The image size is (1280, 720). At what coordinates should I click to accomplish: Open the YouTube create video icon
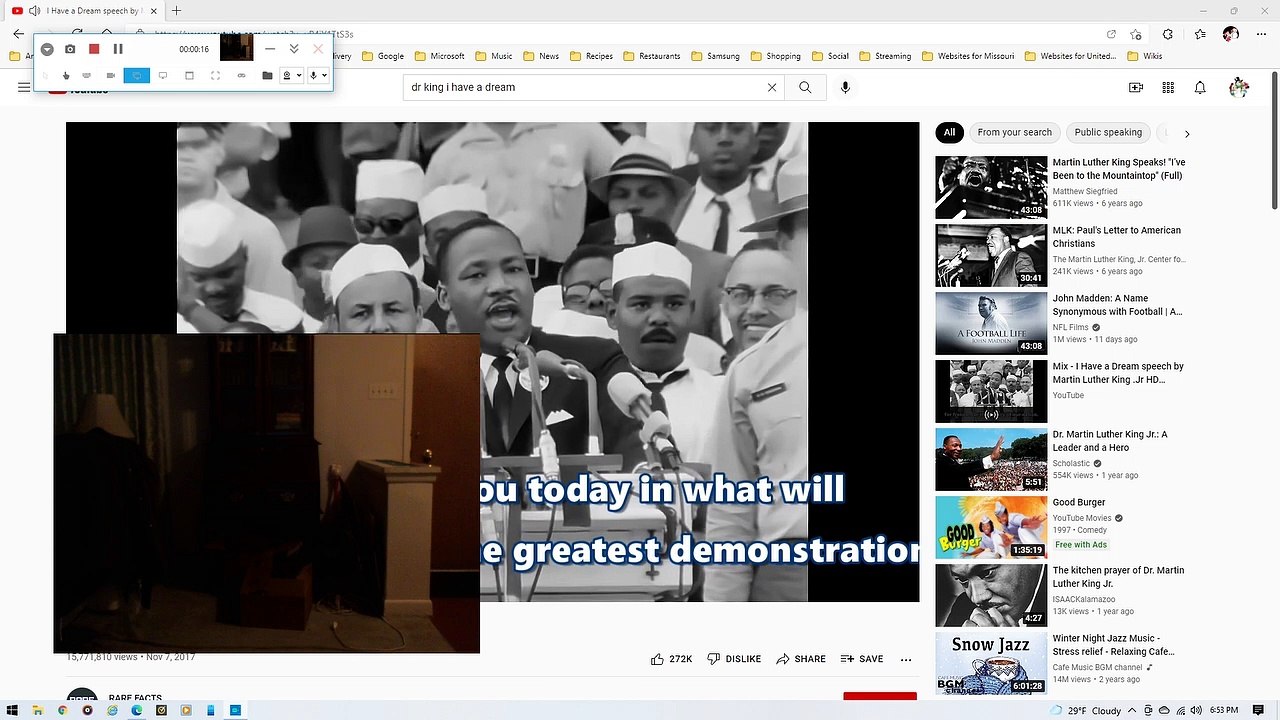(x=1136, y=87)
